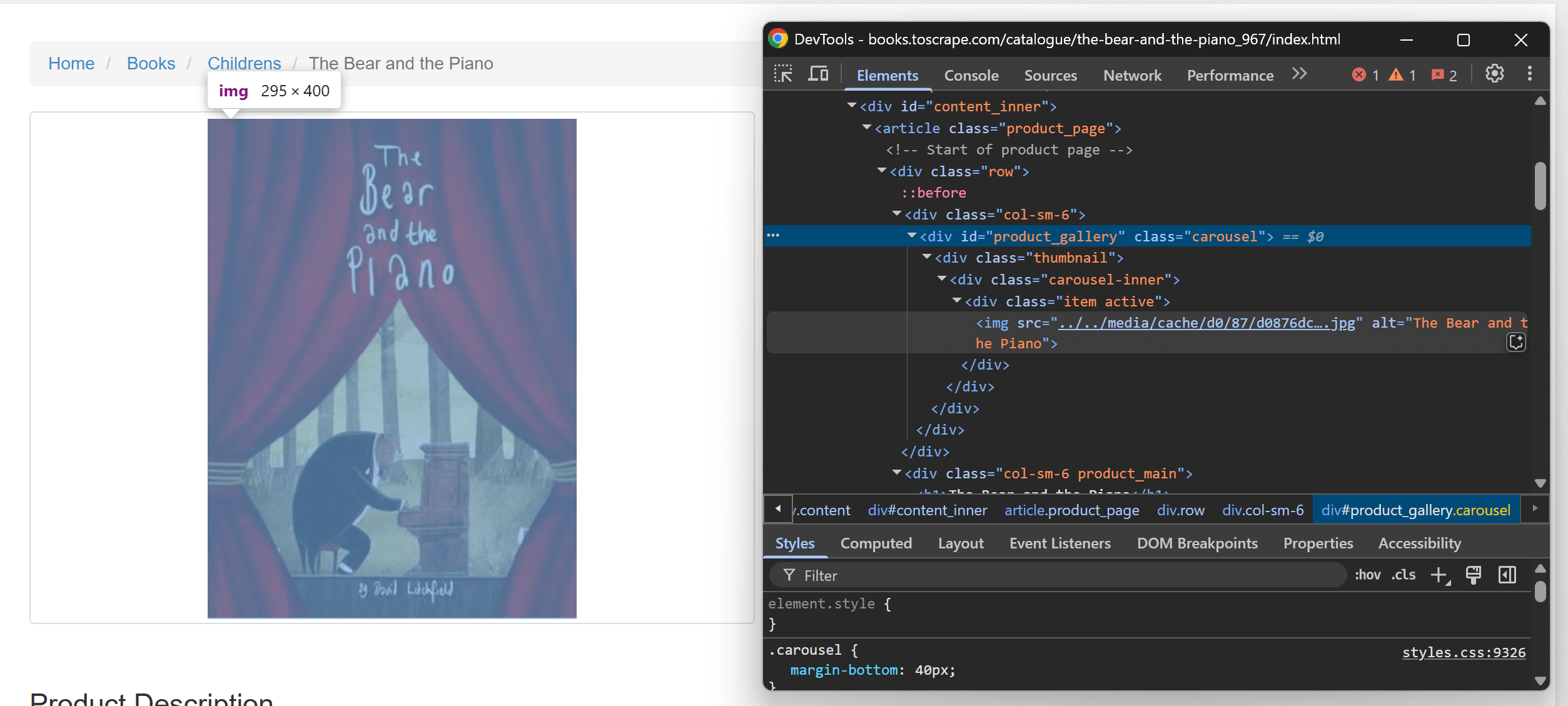
Task: Select the Elements tab
Action: tap(888, 75)
